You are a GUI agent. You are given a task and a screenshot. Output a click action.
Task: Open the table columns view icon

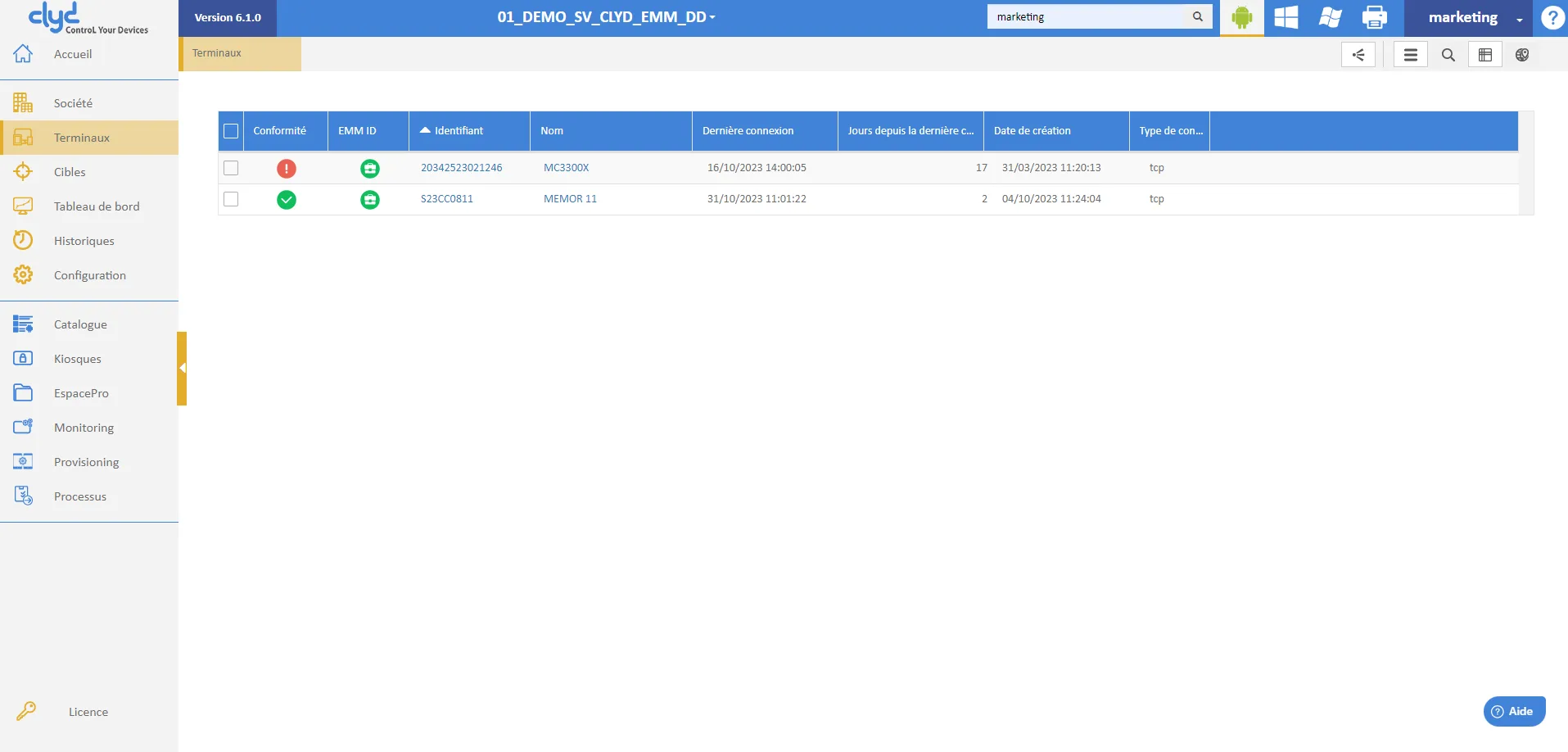click(x=1485, y=55)
